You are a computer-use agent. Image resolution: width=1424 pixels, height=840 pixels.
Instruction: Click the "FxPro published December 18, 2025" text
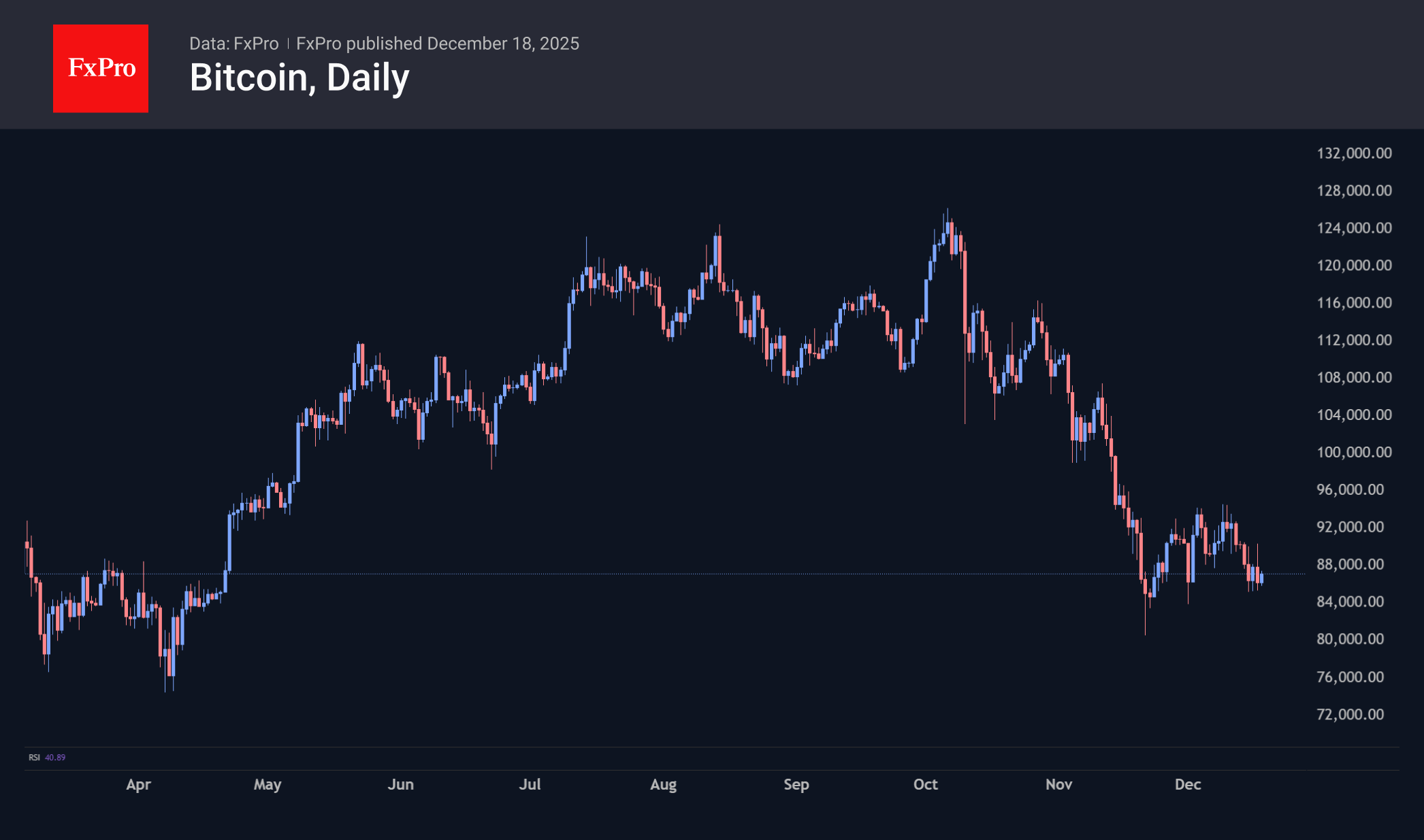[438, 44]
